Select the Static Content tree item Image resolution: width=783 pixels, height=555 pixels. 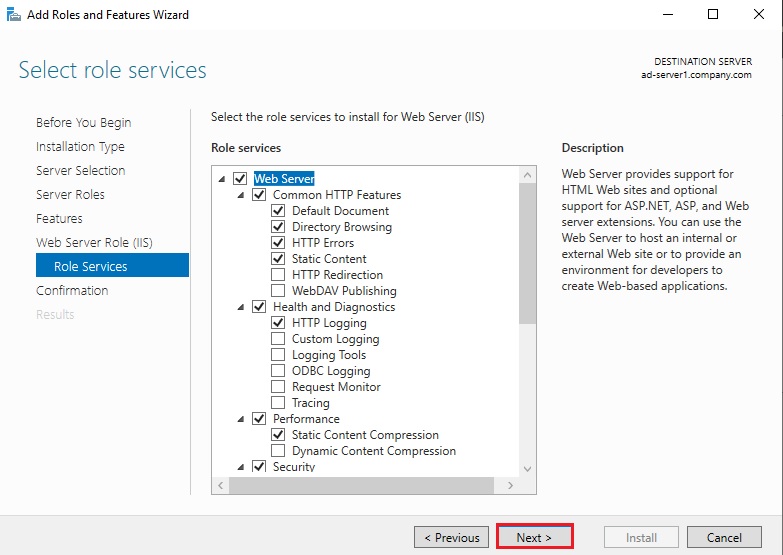pos(329,259)
